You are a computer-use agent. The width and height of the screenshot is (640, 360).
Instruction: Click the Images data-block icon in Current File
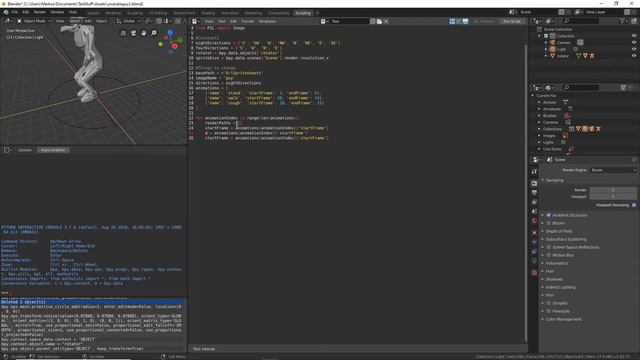click(x=565, y=136)
